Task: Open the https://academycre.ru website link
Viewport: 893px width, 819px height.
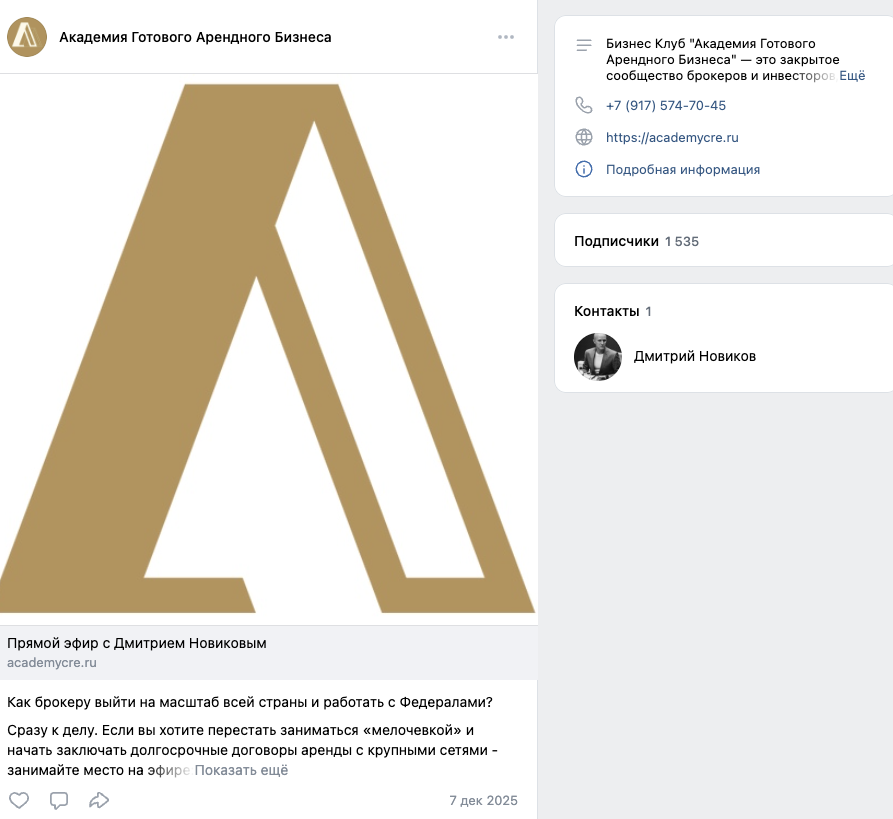Action: click(672, 138)
